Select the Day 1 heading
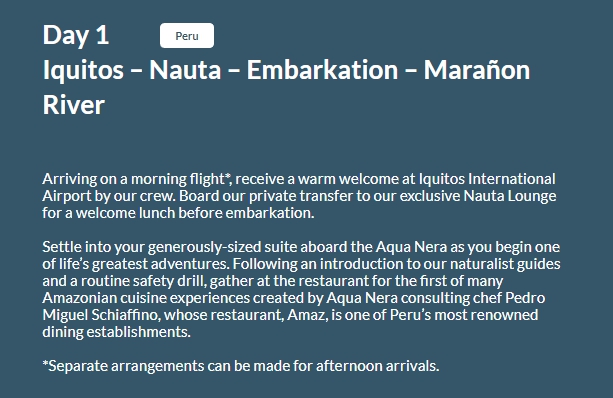 click(x=76, y=35)
